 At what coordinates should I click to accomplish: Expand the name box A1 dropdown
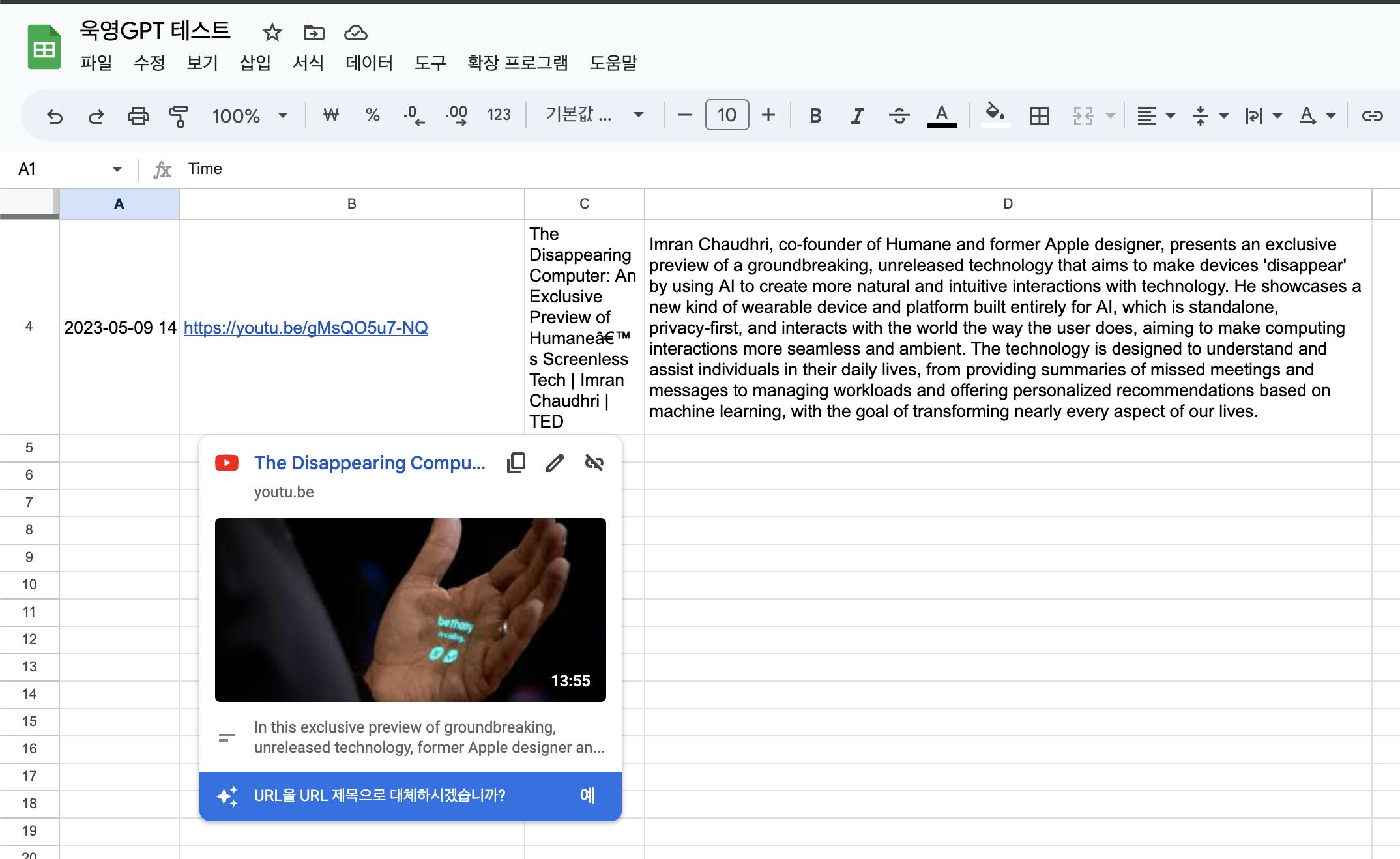[117, 169]
